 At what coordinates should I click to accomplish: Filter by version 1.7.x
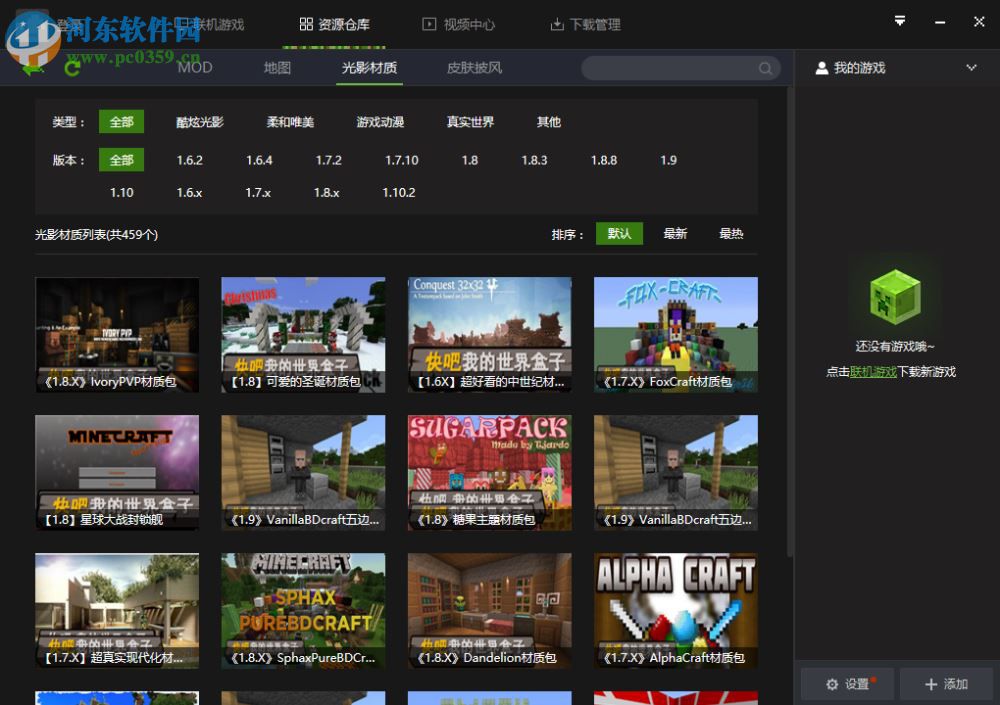258,192
